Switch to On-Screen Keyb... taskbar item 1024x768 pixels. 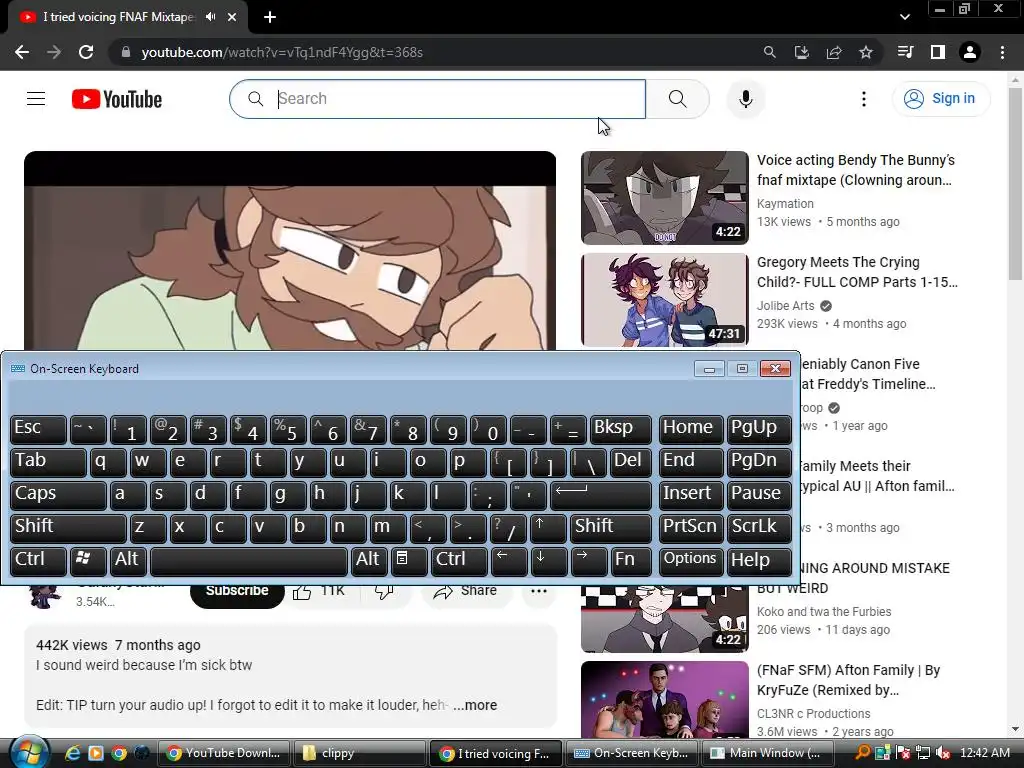coord(631,753)
